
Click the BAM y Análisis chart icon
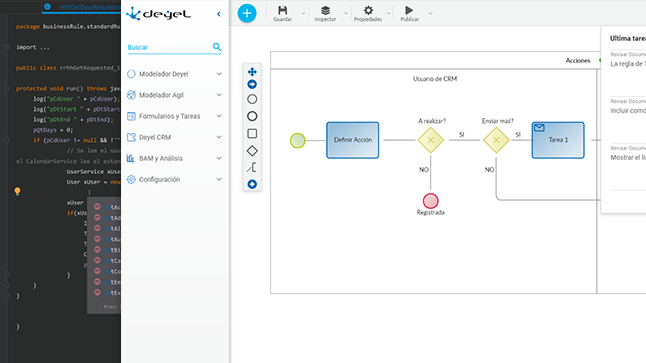[x=131, y=158]
